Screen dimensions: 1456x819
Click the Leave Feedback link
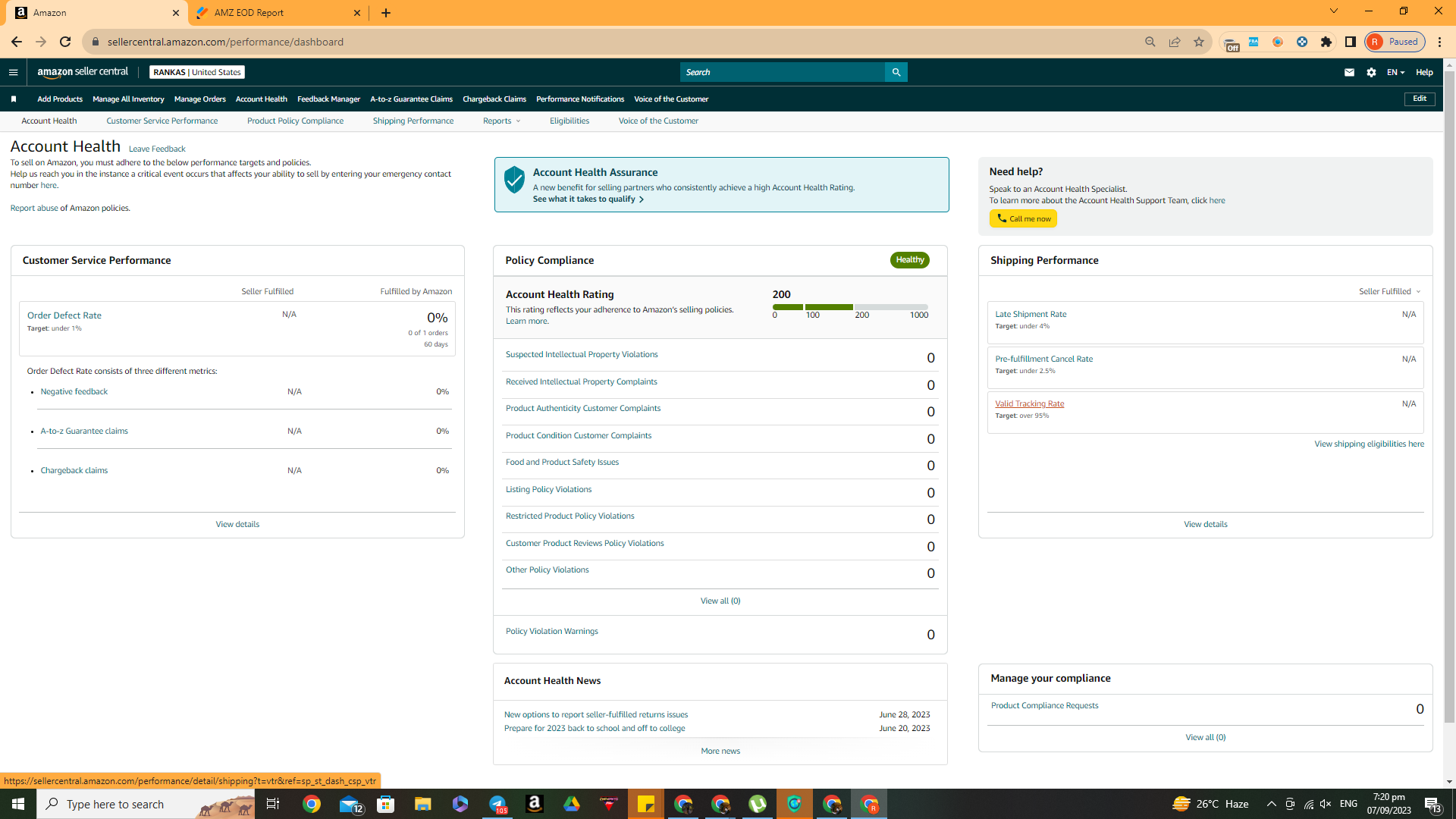click(157, 149)
